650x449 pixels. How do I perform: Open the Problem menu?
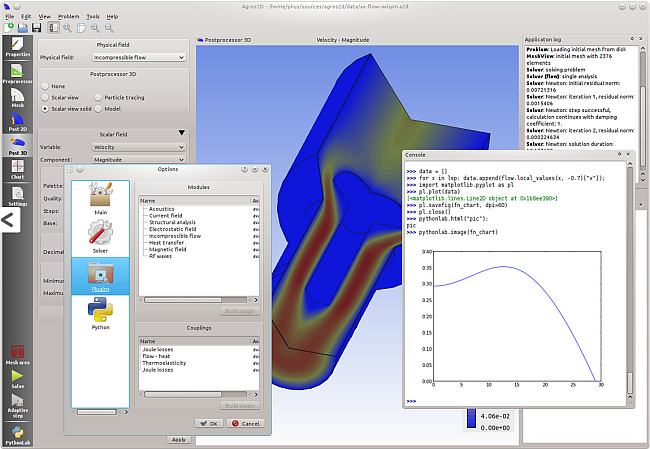coord(68,16)
